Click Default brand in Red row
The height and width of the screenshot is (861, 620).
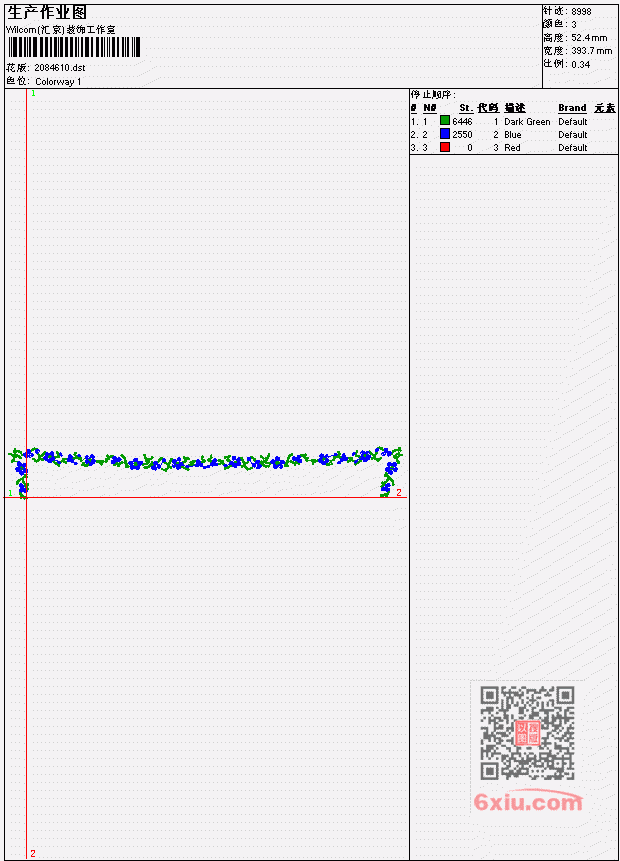573,148
